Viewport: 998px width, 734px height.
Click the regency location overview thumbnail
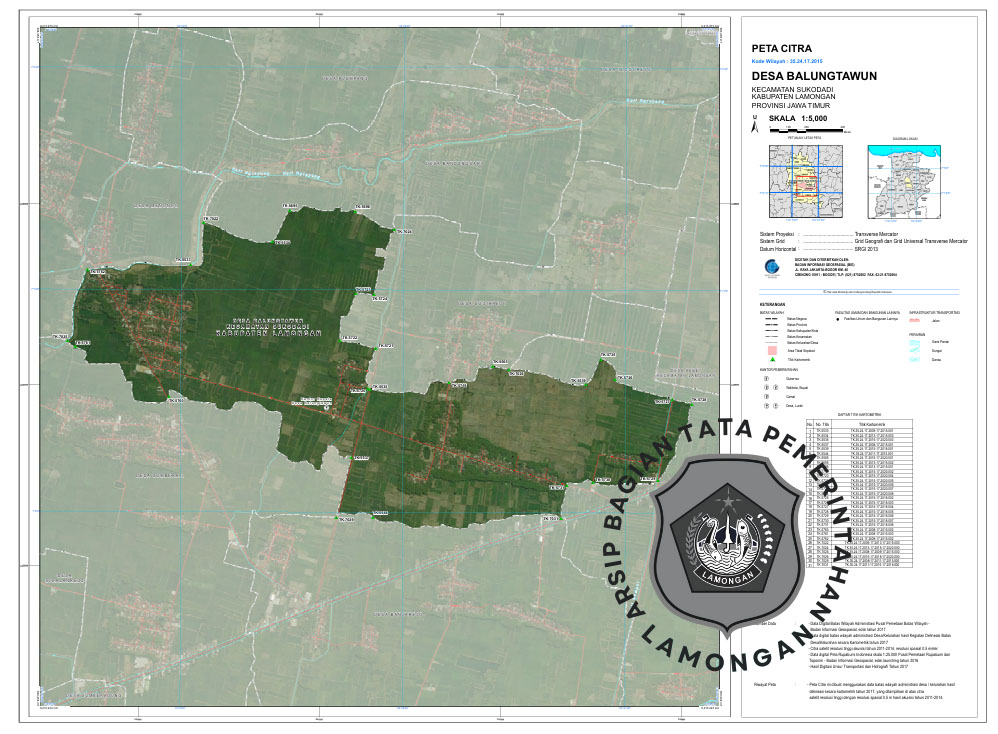click(904, 181)
